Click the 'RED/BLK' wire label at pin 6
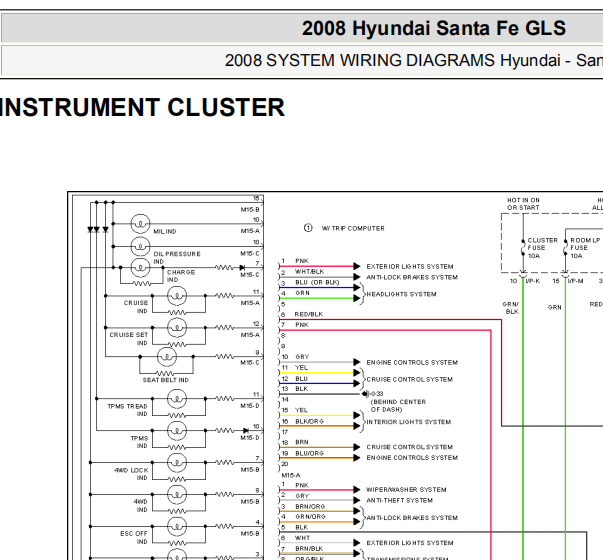Screen dimensions: 603x560 click(309, 314)
